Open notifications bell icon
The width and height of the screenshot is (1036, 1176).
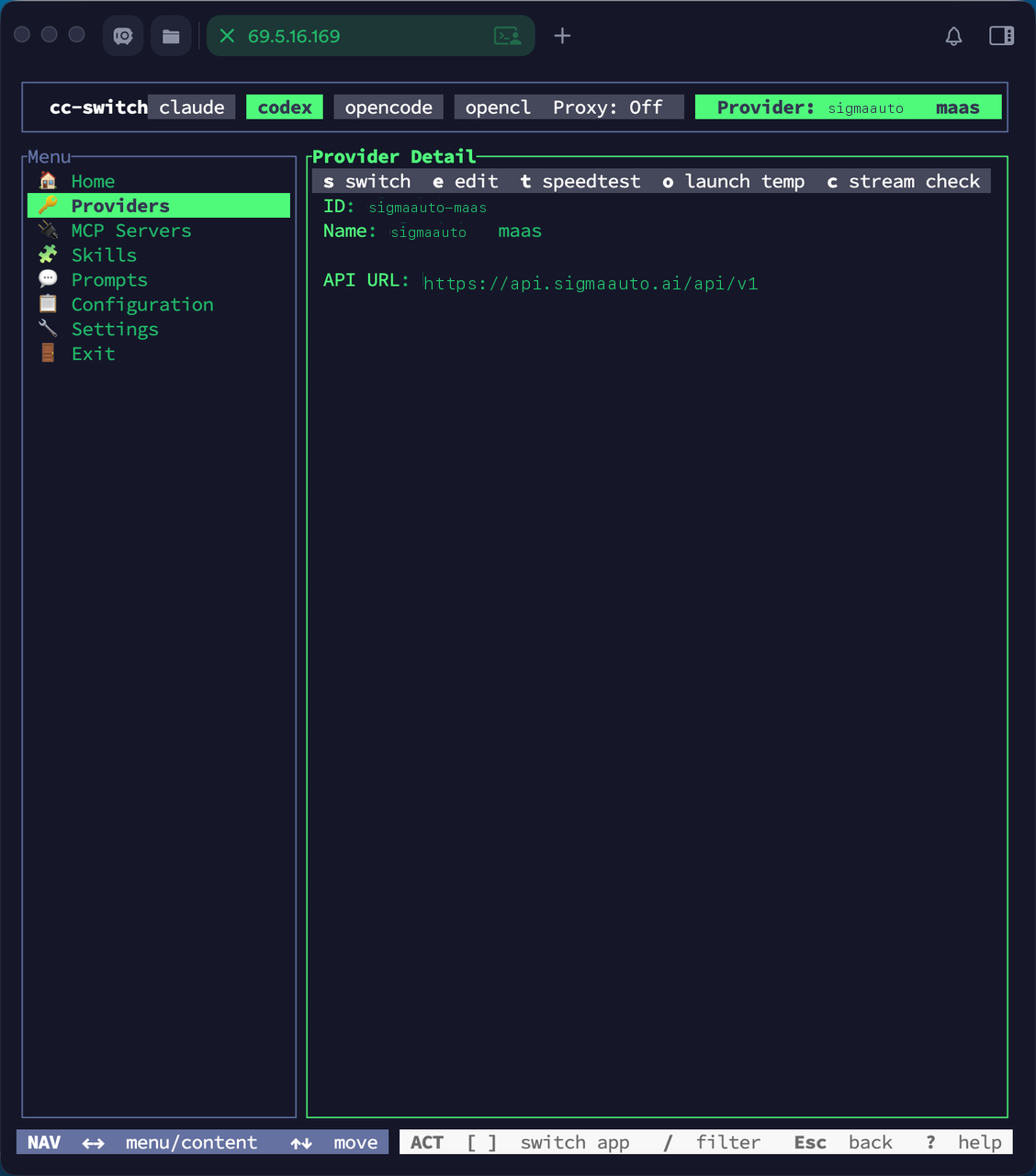(x=954, y=36)
